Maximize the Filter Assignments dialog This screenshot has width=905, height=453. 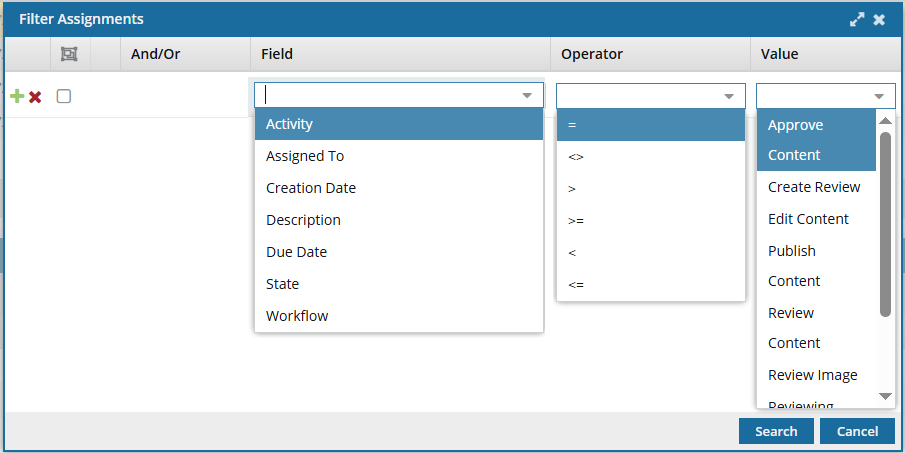(x=857, y=20)
